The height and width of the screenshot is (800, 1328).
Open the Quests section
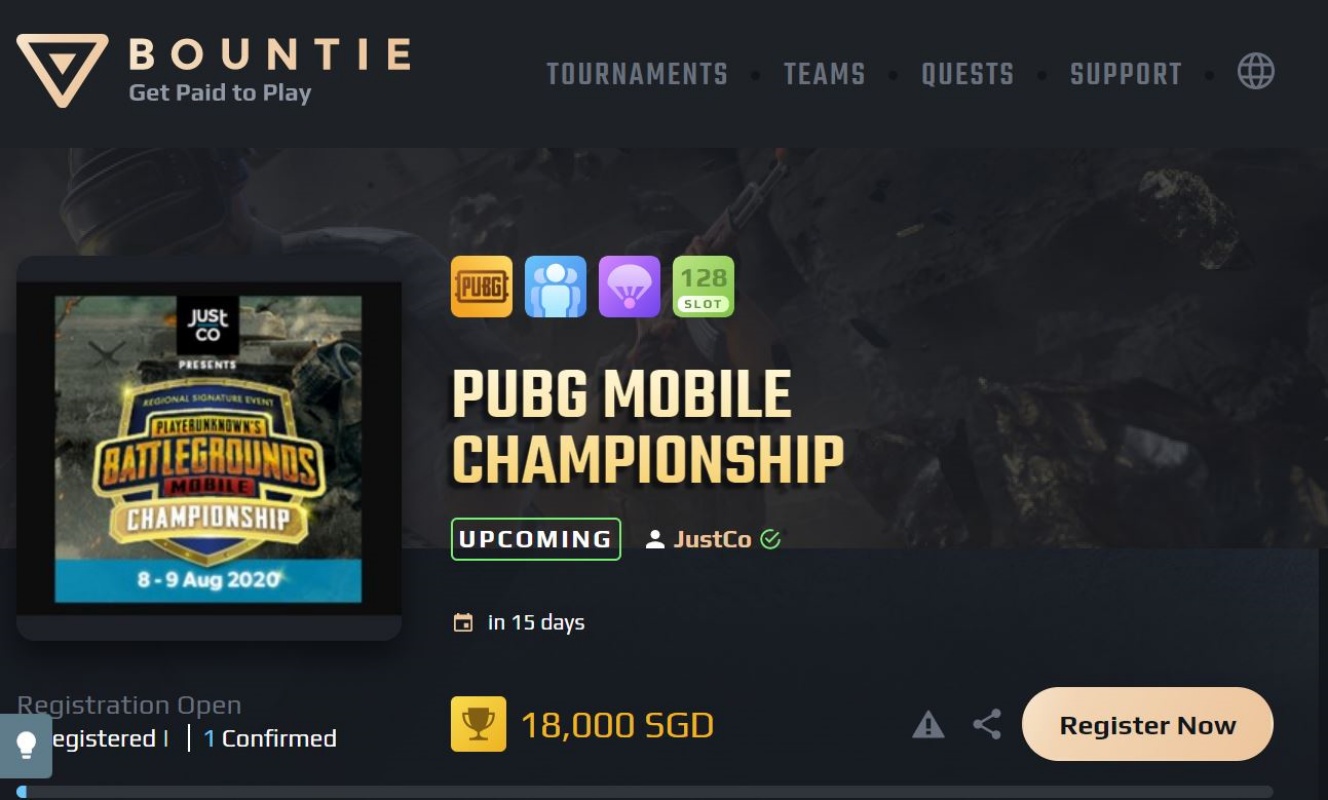tap(967, 74)
